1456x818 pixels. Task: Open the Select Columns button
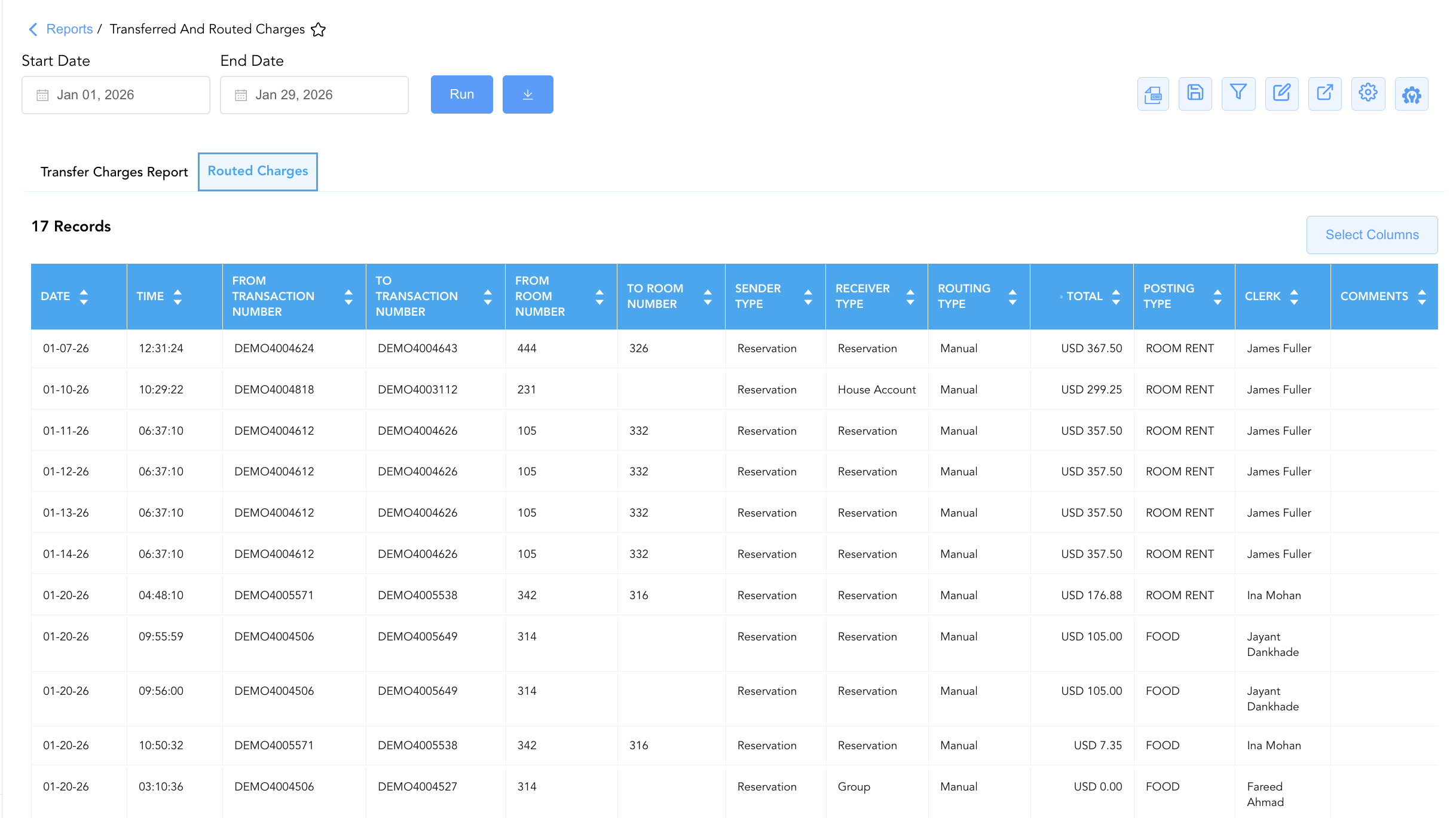(x=1372, y=235)
